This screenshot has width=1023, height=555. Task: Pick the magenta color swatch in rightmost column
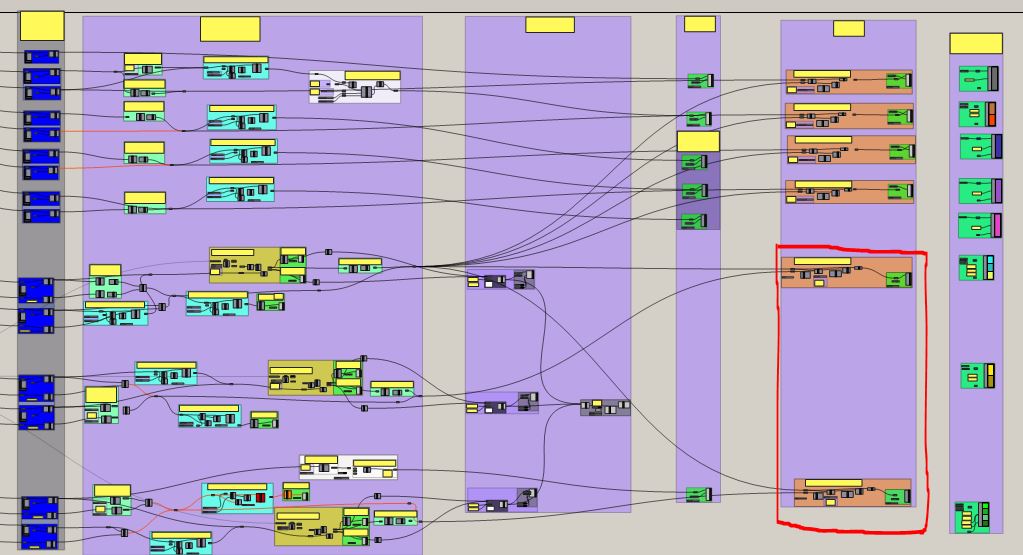click(x=997, y=225)
